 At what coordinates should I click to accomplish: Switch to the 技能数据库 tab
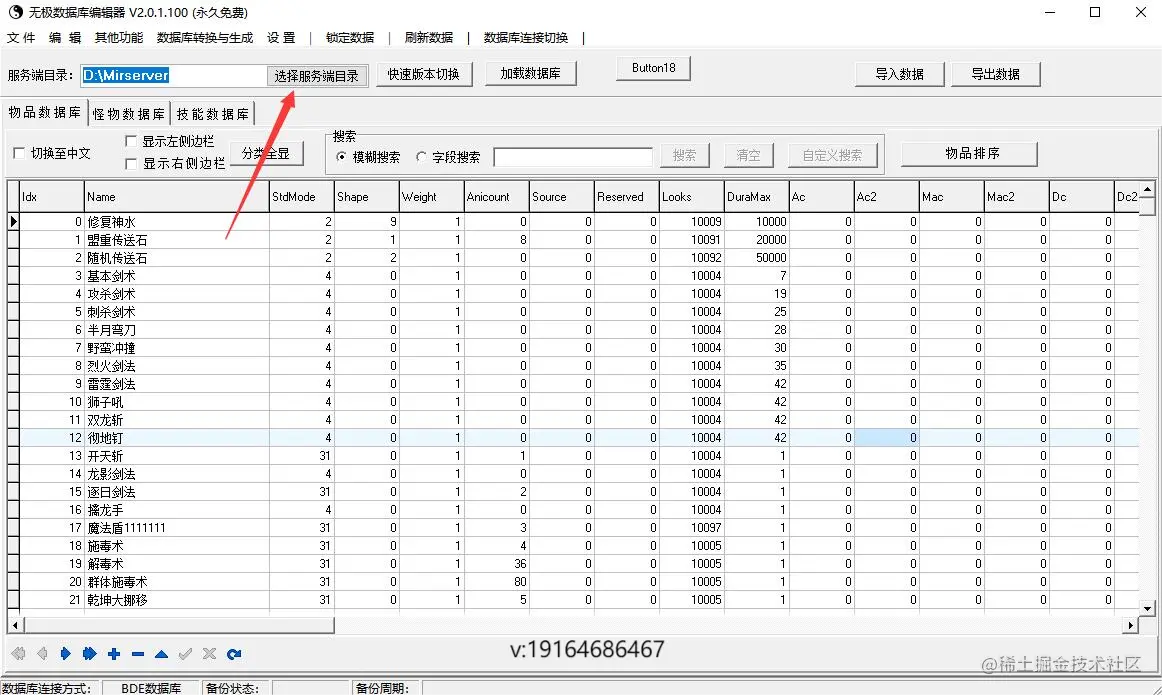click(211, 113)
